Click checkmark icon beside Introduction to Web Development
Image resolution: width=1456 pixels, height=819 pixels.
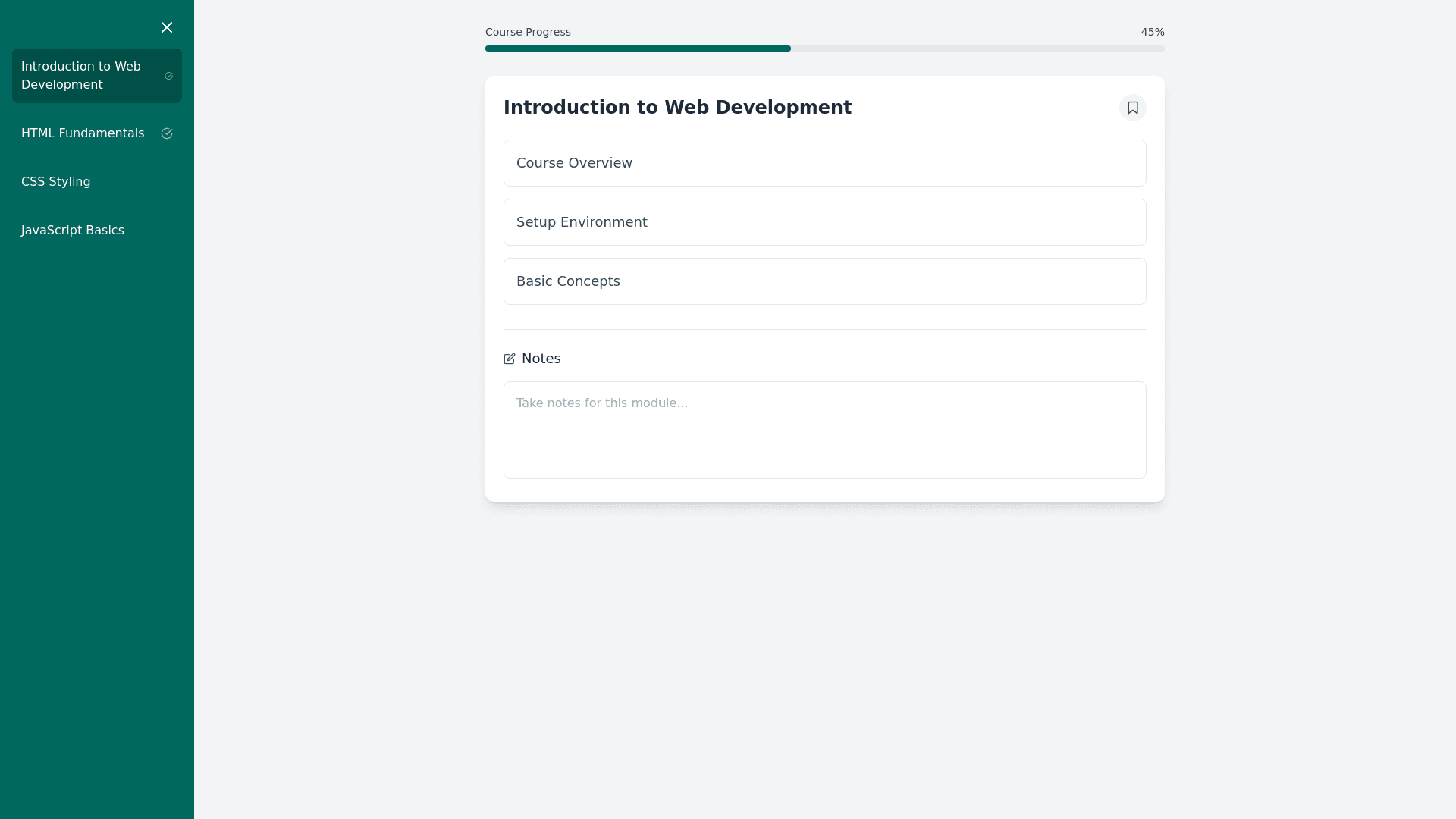pos(169,76)
